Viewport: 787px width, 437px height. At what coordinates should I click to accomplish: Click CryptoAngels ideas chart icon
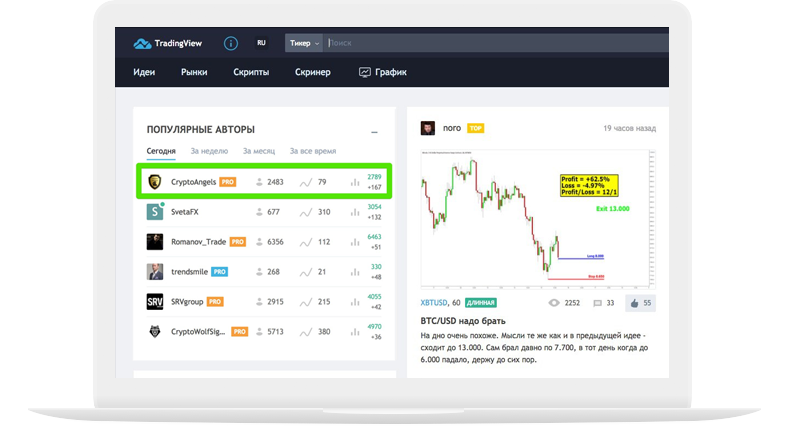pyautogui.click(x=306, y=183)
